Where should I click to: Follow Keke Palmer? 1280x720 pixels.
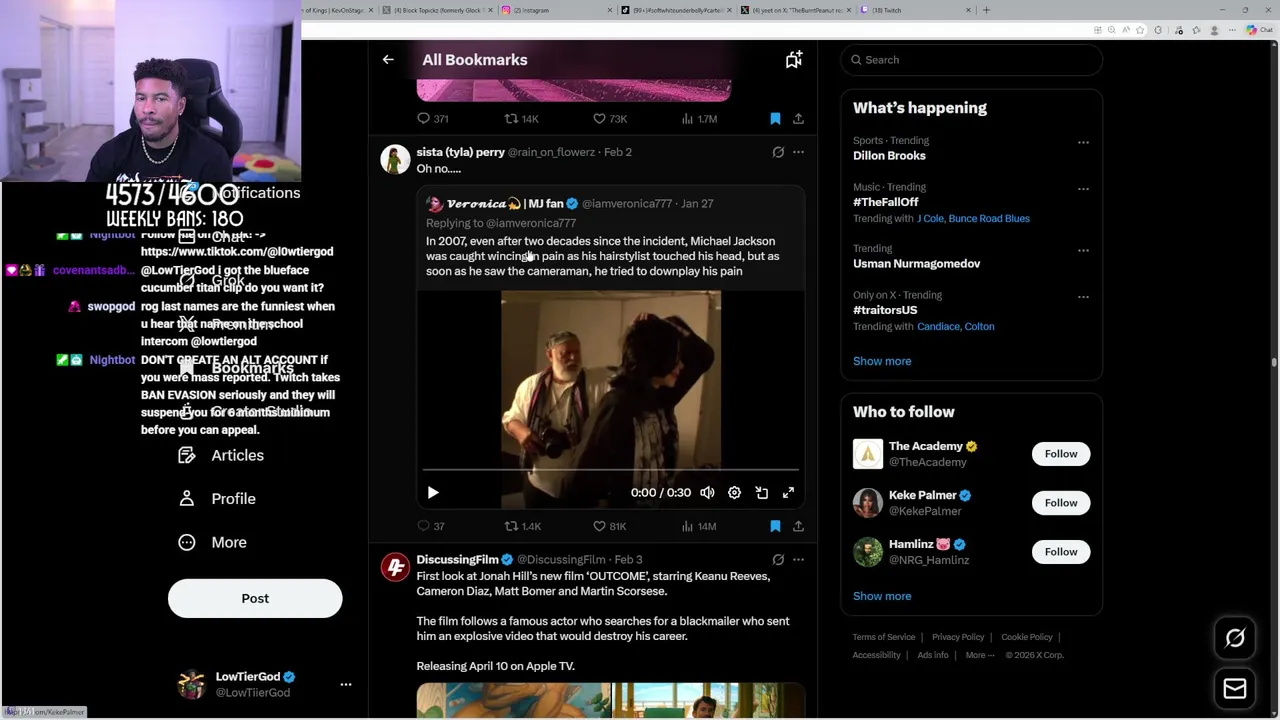(x=1061, y=503)
